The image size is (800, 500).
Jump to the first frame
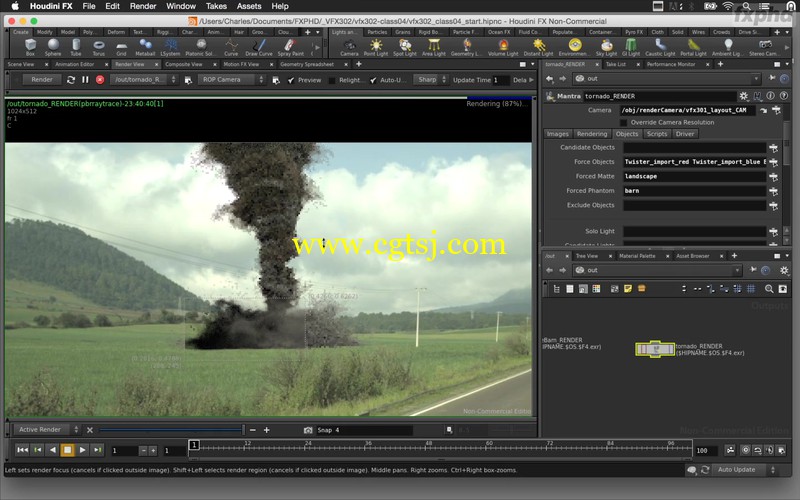click(x=22, y=450)
